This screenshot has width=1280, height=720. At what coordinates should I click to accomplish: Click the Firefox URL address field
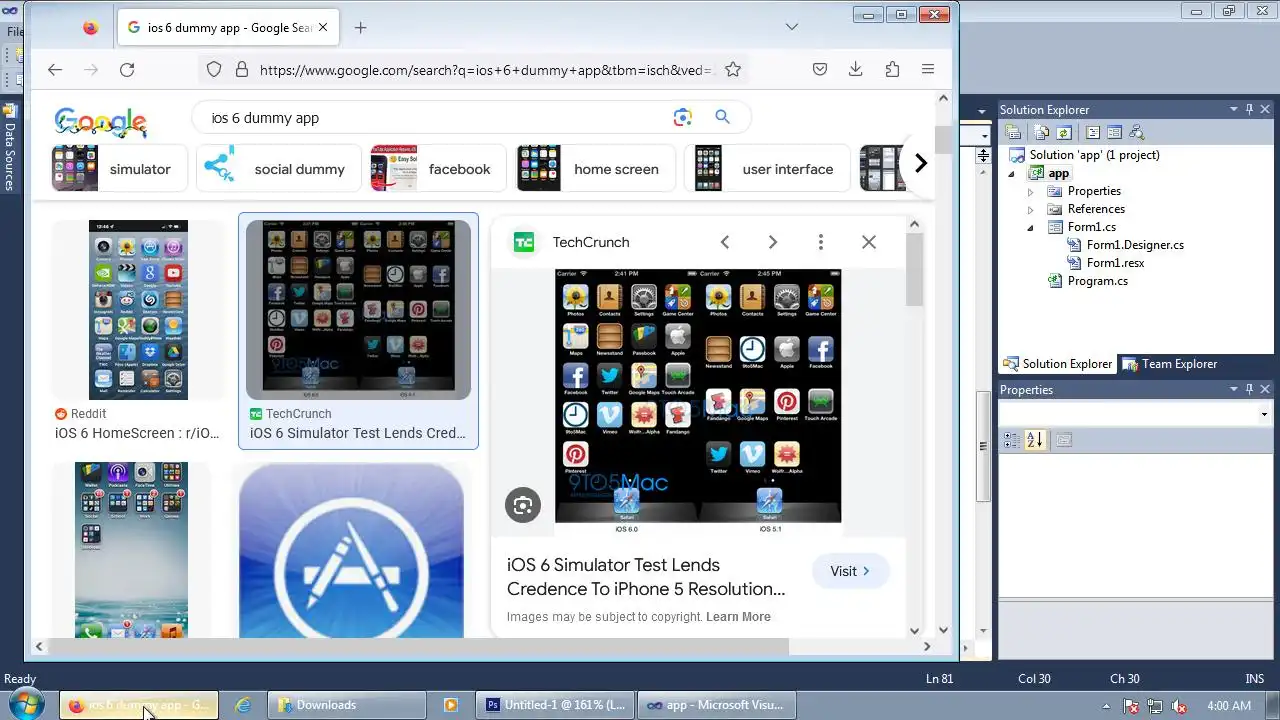pyautogui.click(x=485, y=70)
